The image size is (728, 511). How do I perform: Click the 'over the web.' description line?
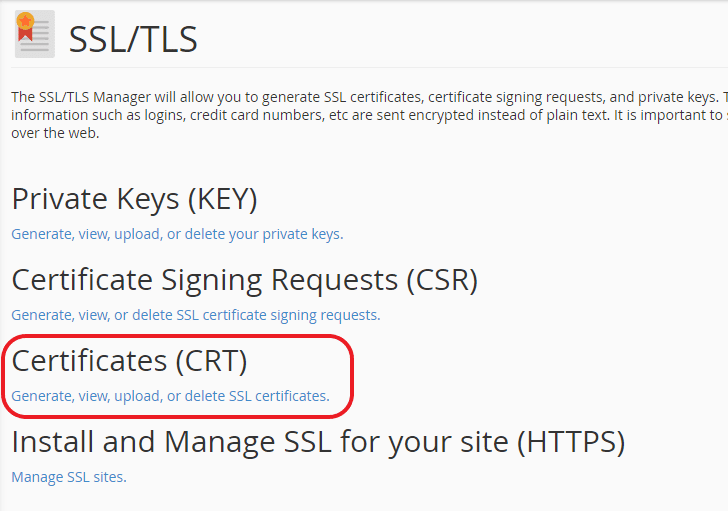(55, 133)
